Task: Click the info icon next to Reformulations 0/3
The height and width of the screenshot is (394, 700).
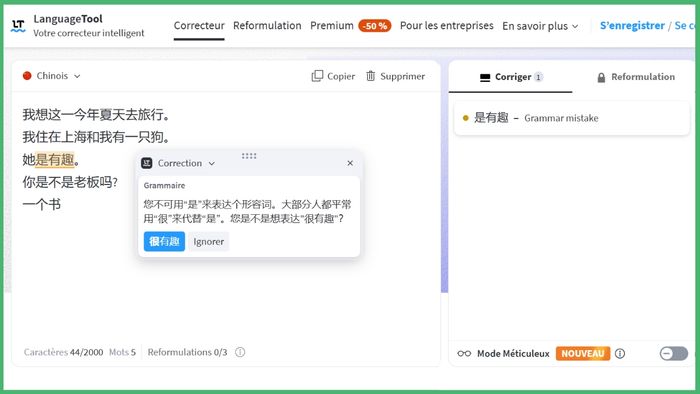Action: pyautogui.click(x=240, y=352)
